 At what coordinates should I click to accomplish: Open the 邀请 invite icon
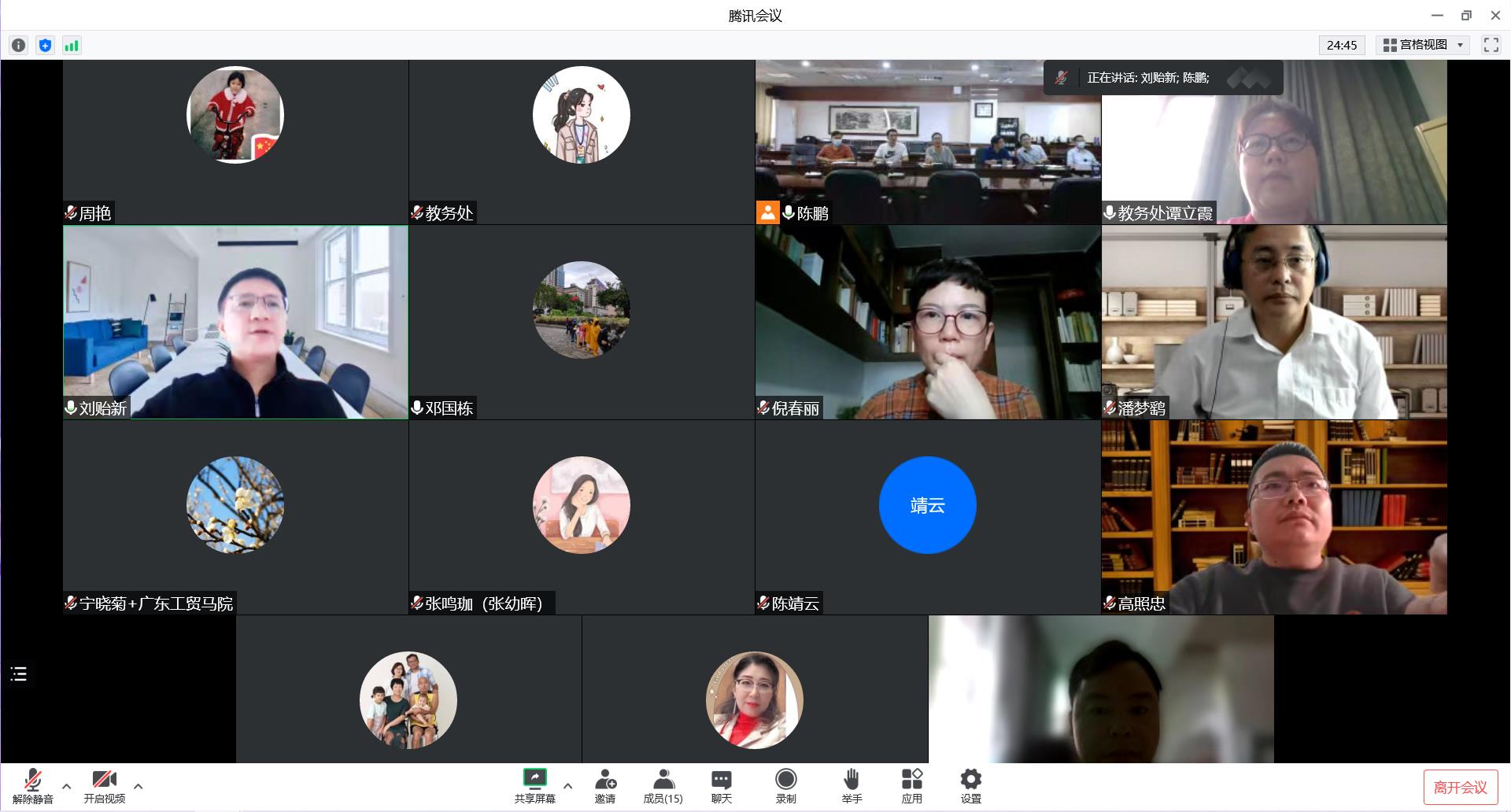click(605, 786)
